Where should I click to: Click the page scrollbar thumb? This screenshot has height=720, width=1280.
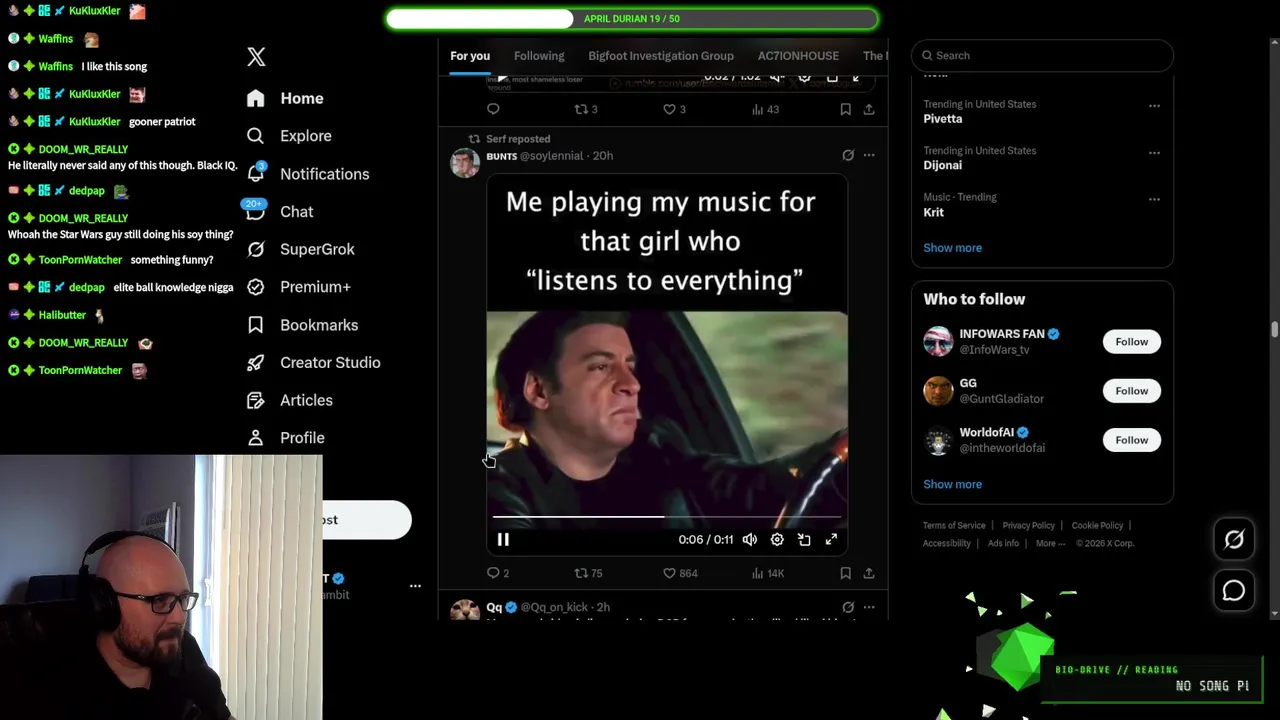(x=1274, y=330)
